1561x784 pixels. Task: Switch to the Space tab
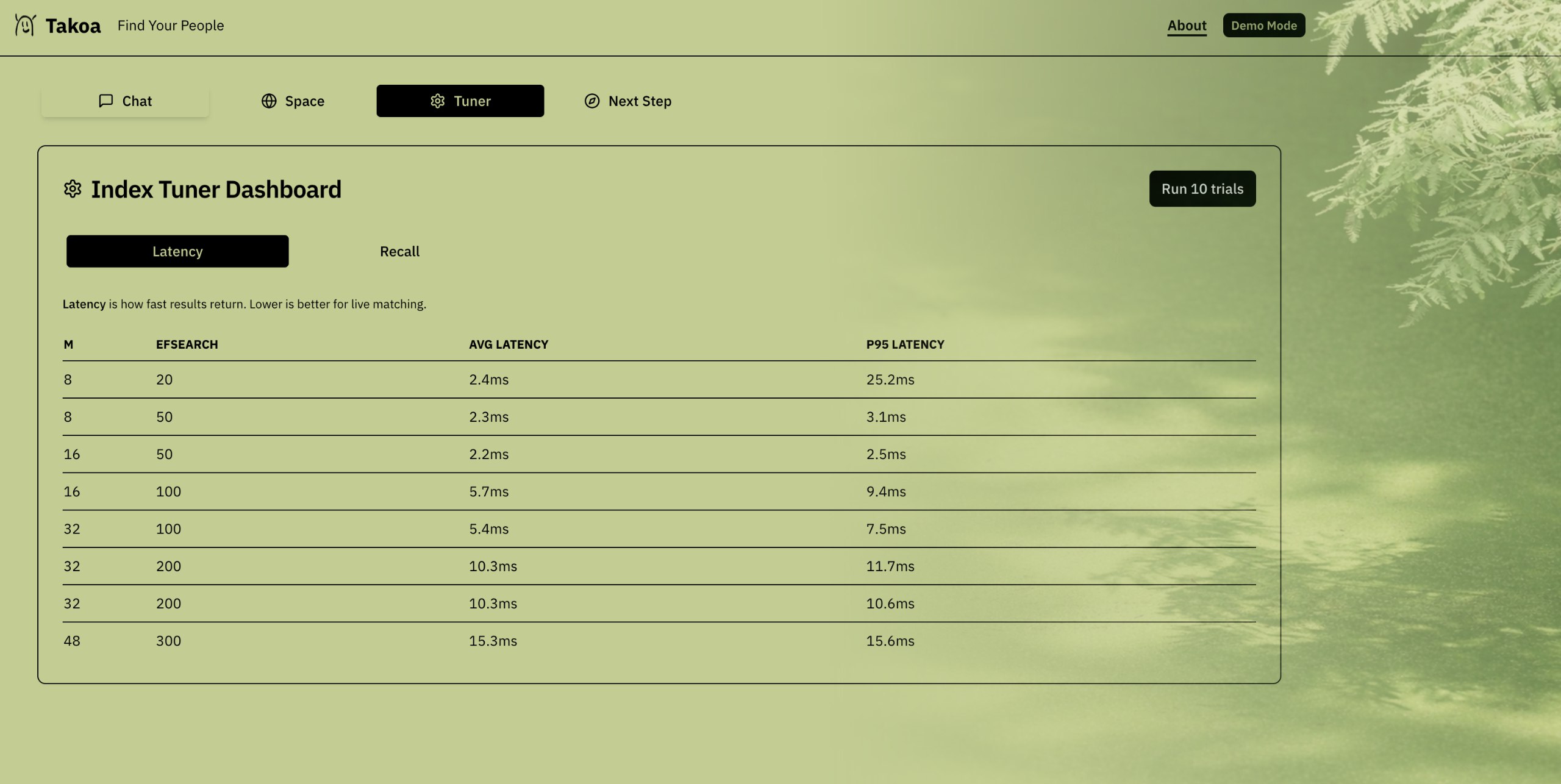coord(293,101)
